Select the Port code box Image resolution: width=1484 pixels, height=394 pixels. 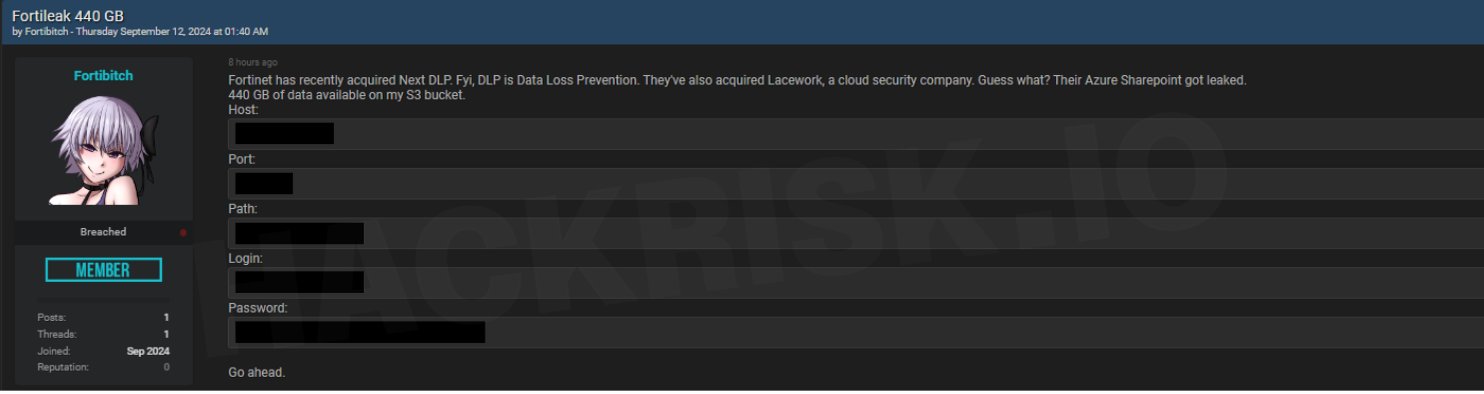(855, 183)
